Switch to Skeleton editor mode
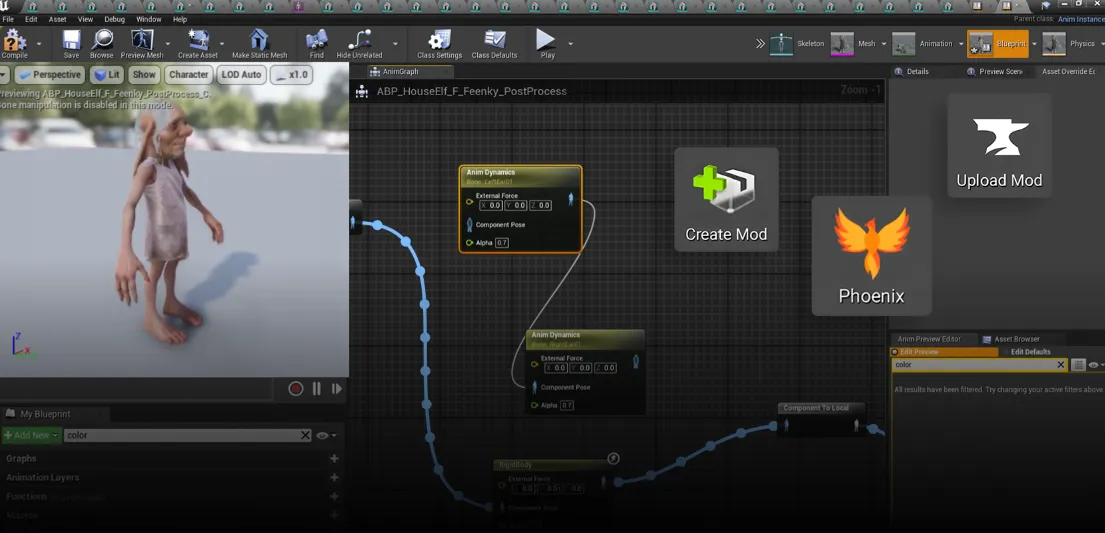Viewport: 1105px width, 533px height. [797, 44]
